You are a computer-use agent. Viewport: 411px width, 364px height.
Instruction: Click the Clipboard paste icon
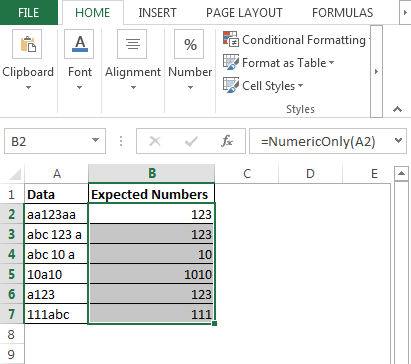tap(27, 44)
